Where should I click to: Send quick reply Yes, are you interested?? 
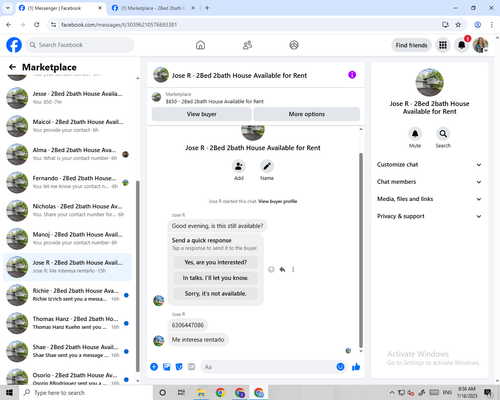[x=216, y=262]
